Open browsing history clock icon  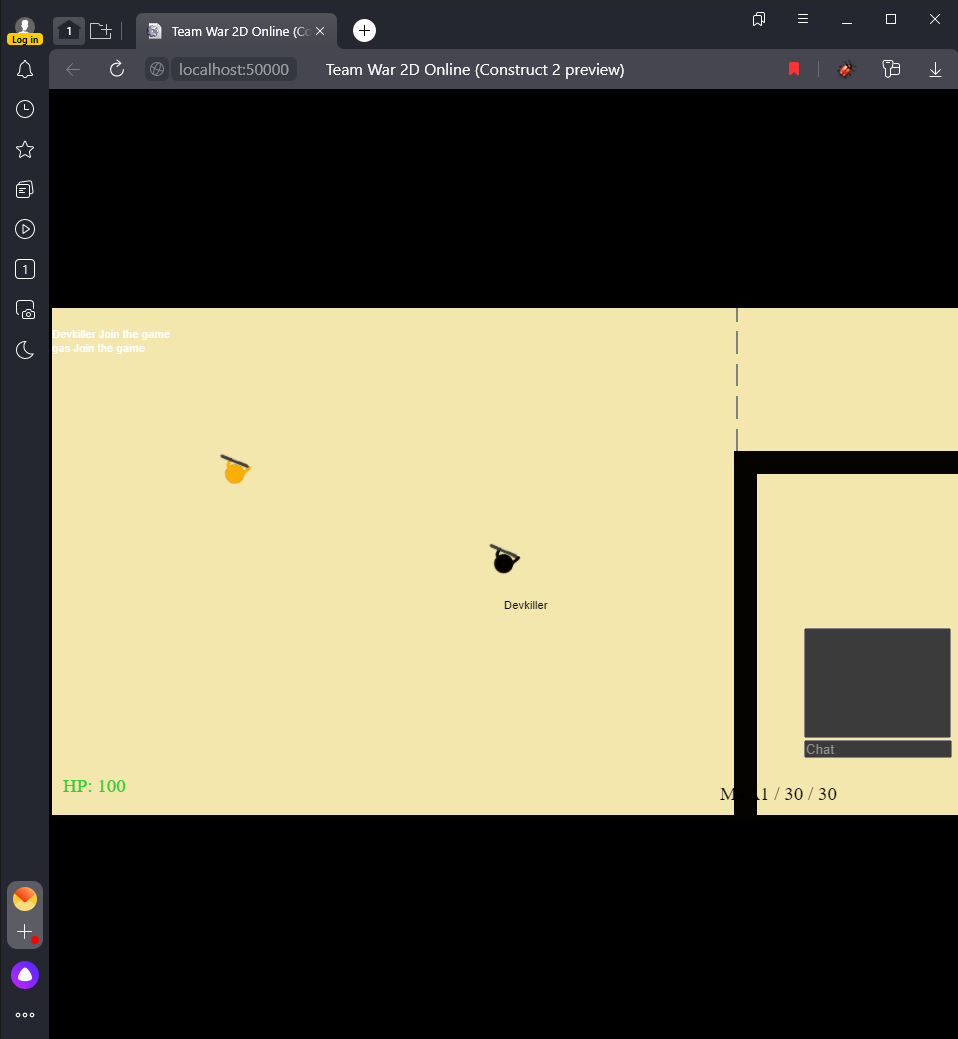[25, 109]
